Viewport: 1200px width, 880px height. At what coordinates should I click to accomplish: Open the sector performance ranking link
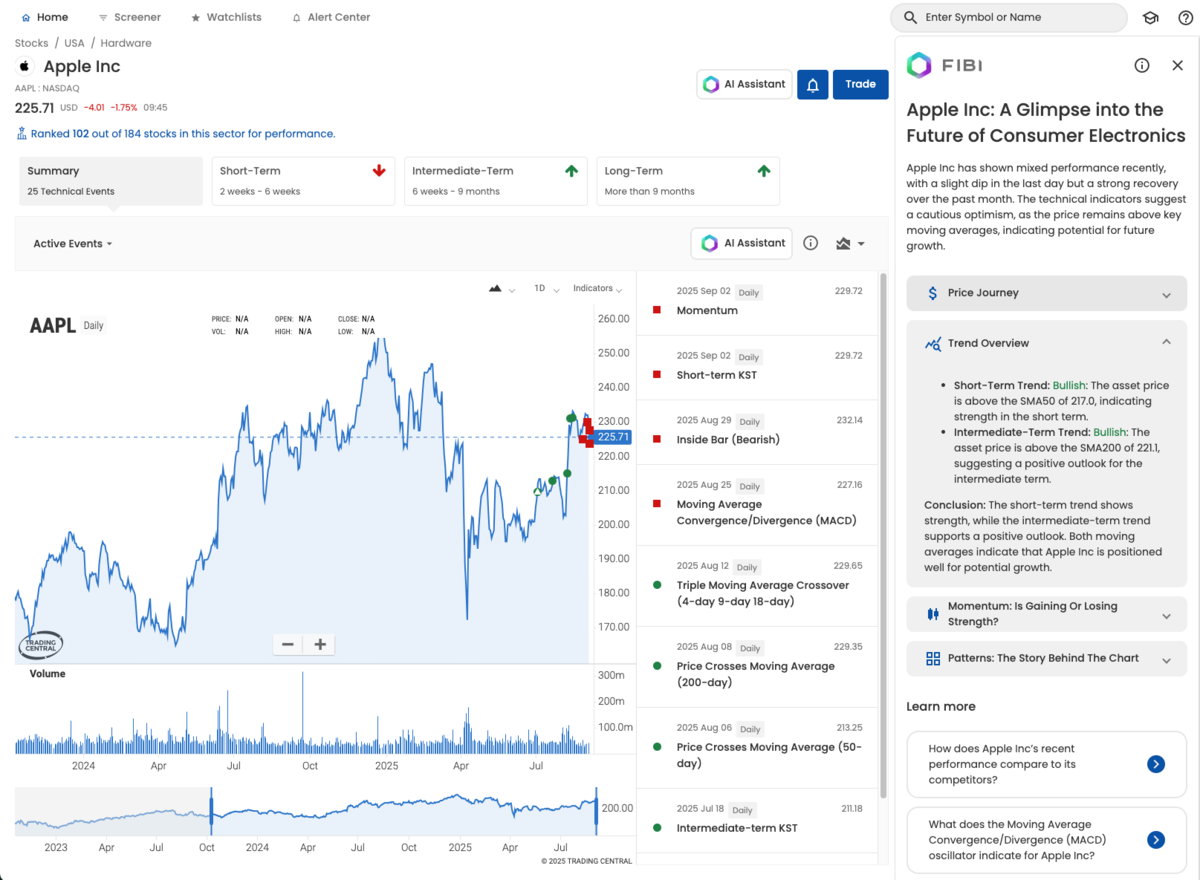coord(175,133)
